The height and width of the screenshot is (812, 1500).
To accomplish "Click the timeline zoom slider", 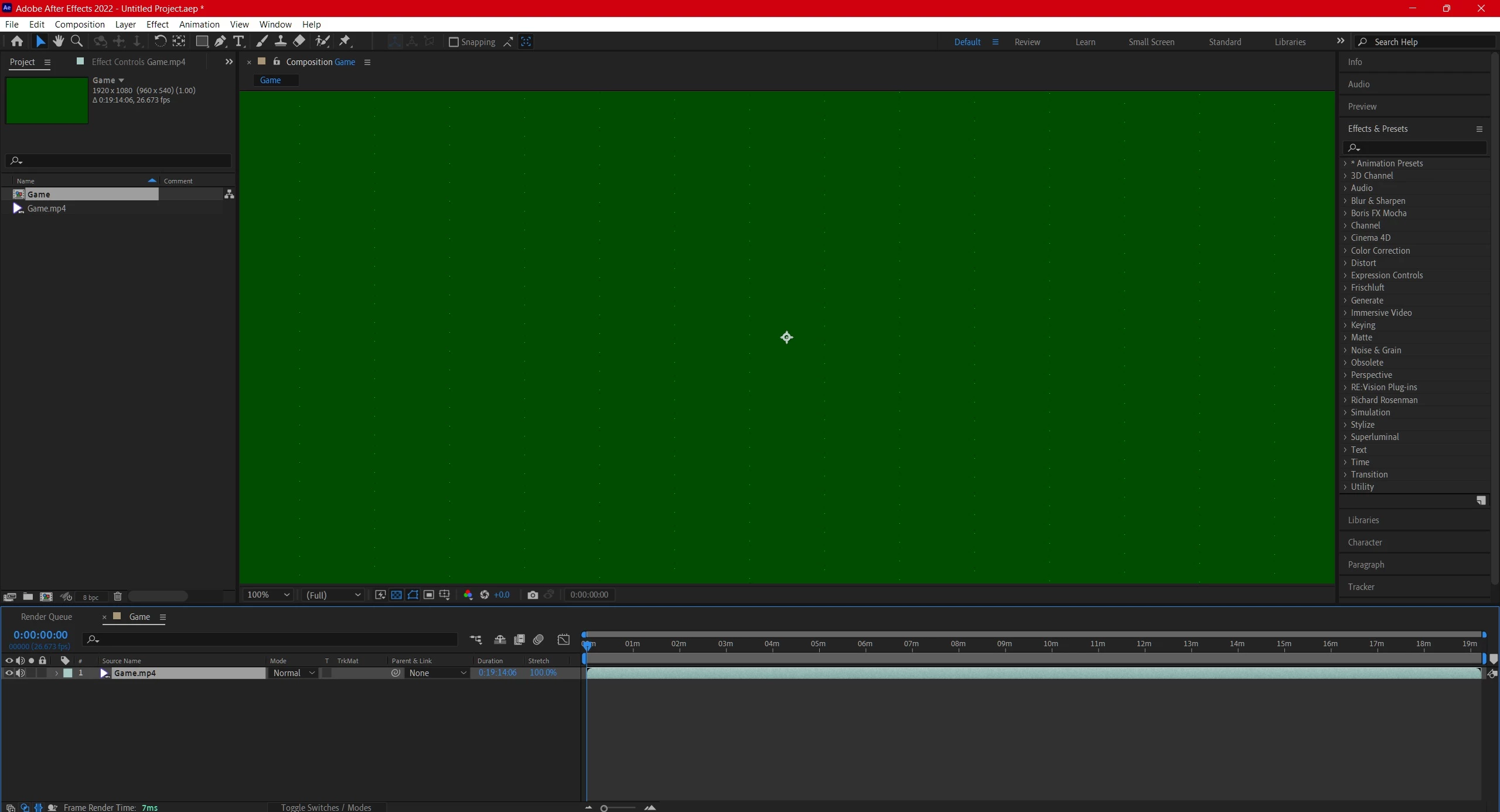I will click(604, 808).
